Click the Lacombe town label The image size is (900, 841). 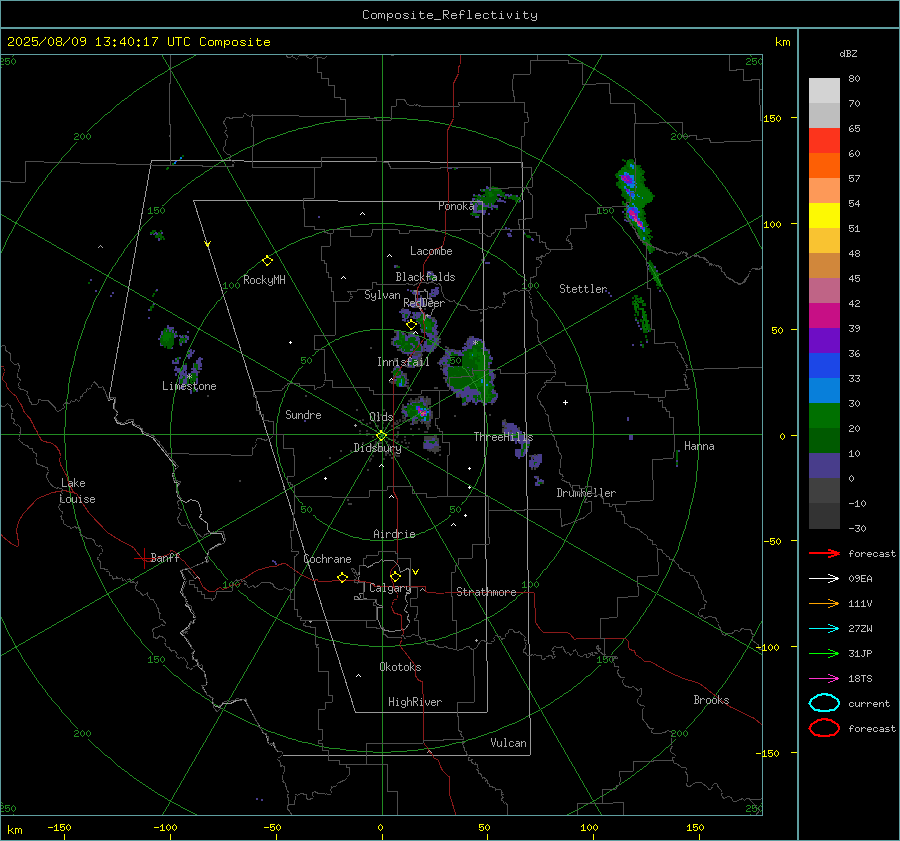[x=431, y=251]
